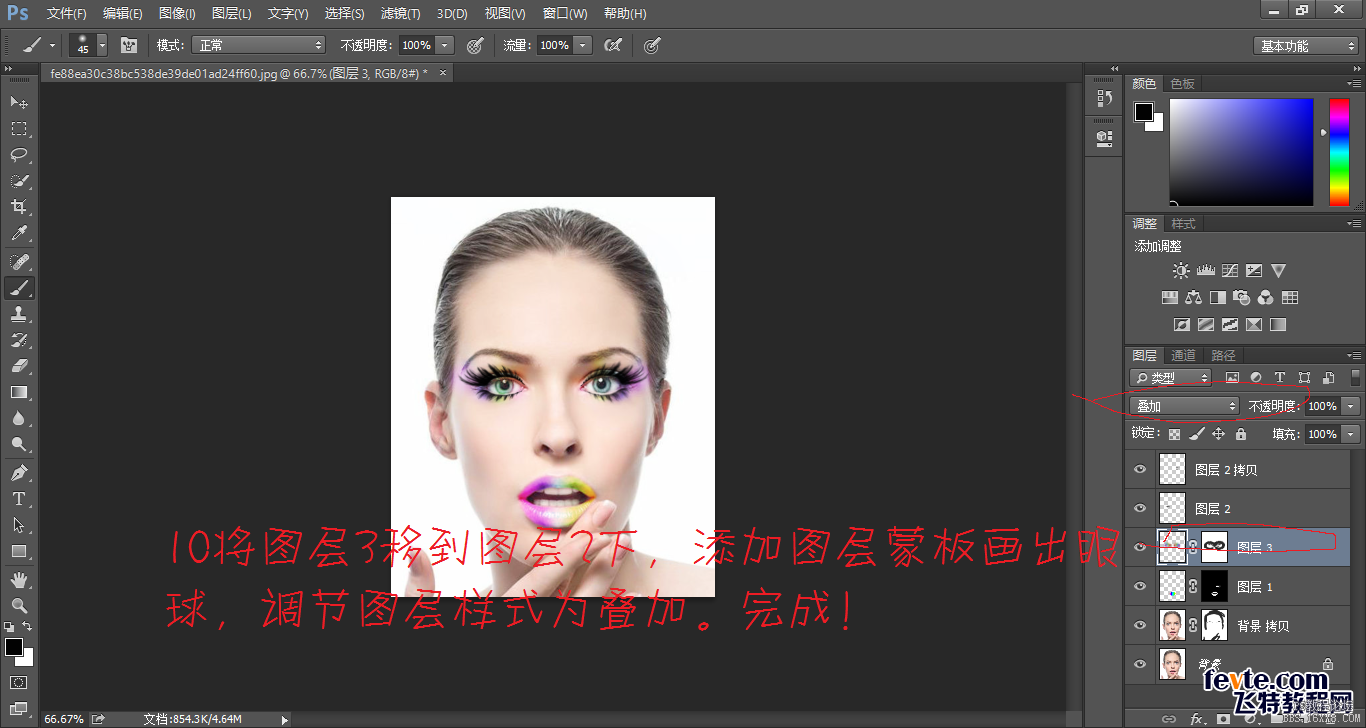Add a Photo Filter adjustment
Viewport: 1366px width, 728px height.
pos(1242,297)
